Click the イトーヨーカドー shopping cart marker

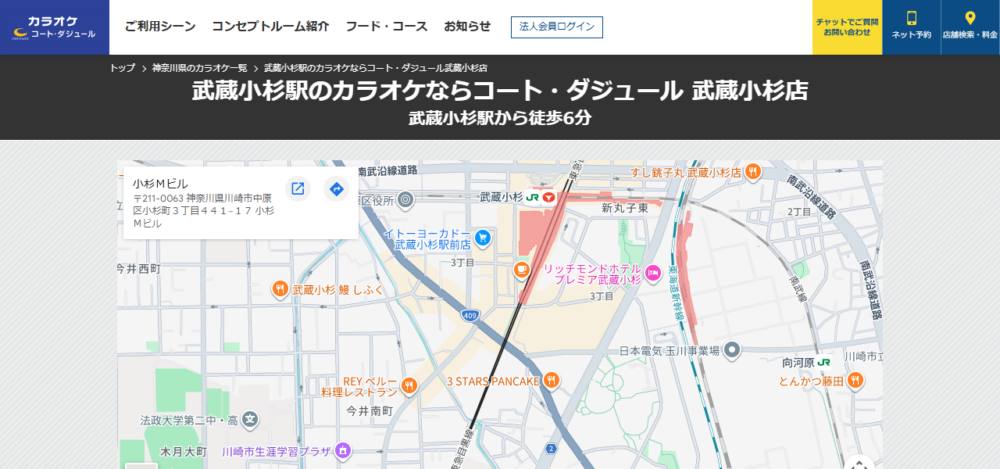point(483,238)
